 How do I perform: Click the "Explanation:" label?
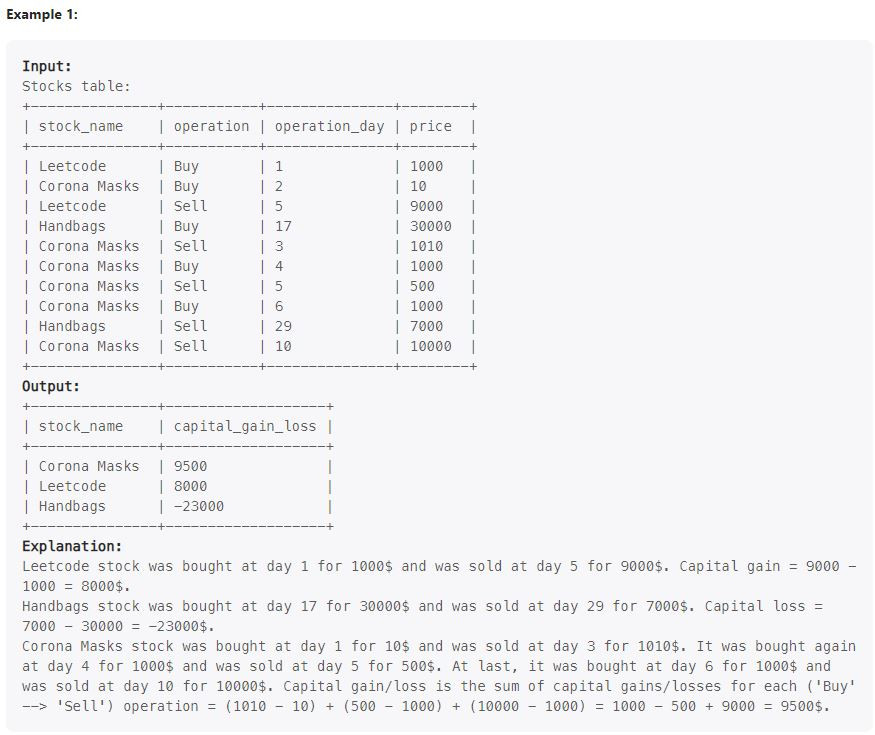[72, 546]
